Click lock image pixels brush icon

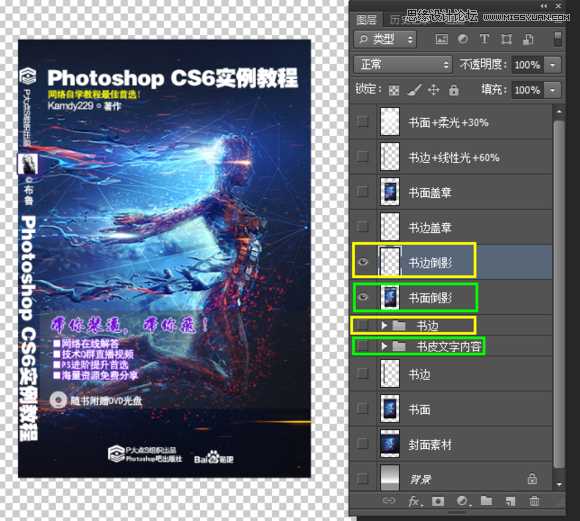(415, 90)
